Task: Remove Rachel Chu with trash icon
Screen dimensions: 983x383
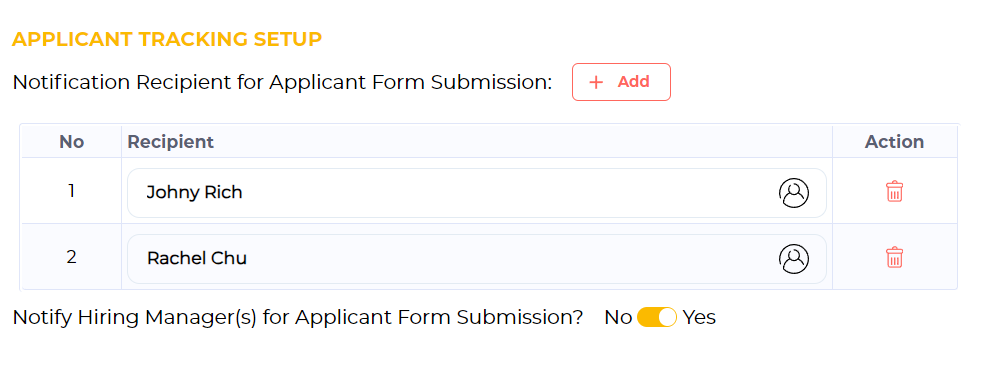Action: [x=894, y=258]
